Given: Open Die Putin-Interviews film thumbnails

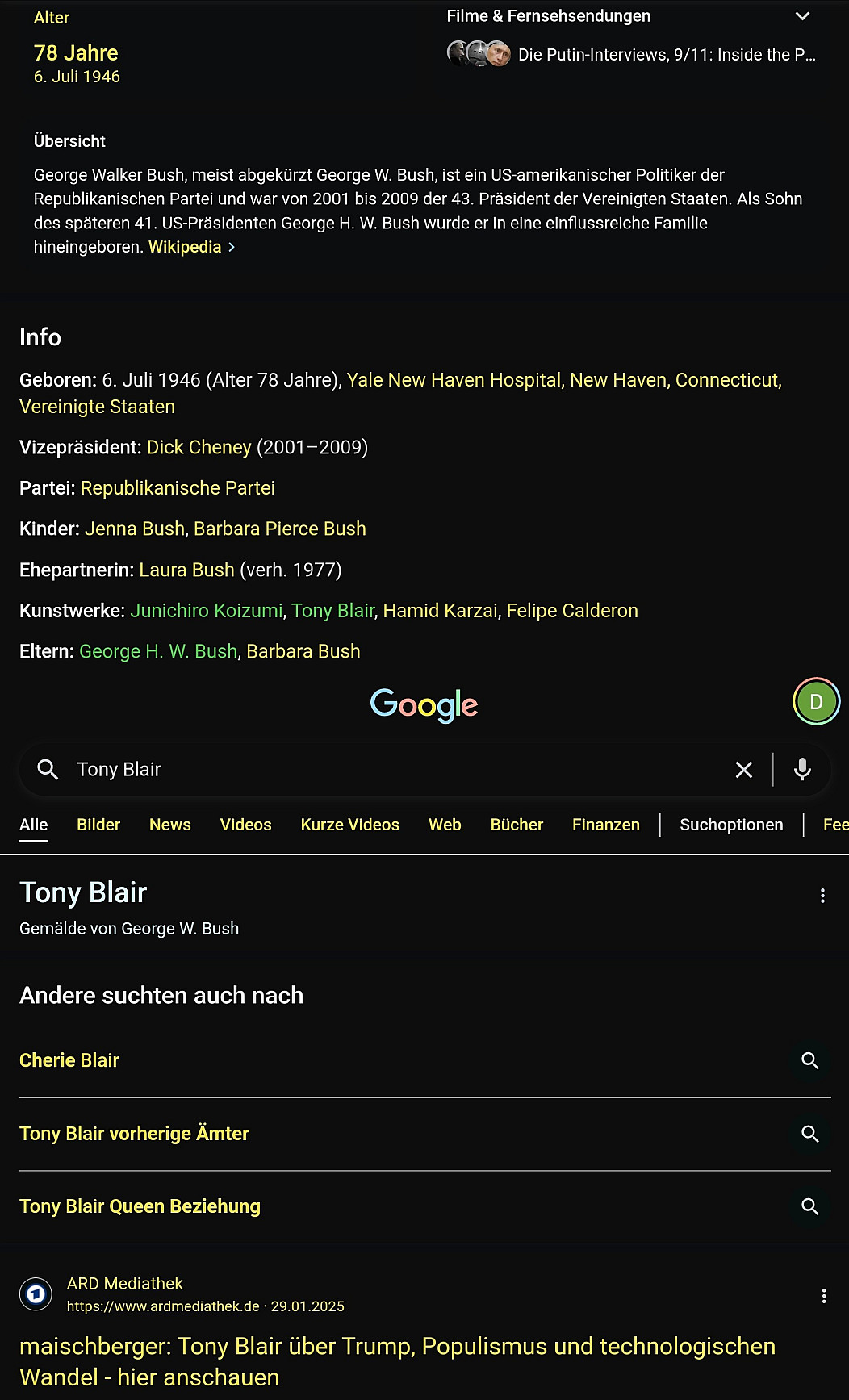Looking at the screenshot, I should coord(479,54).
